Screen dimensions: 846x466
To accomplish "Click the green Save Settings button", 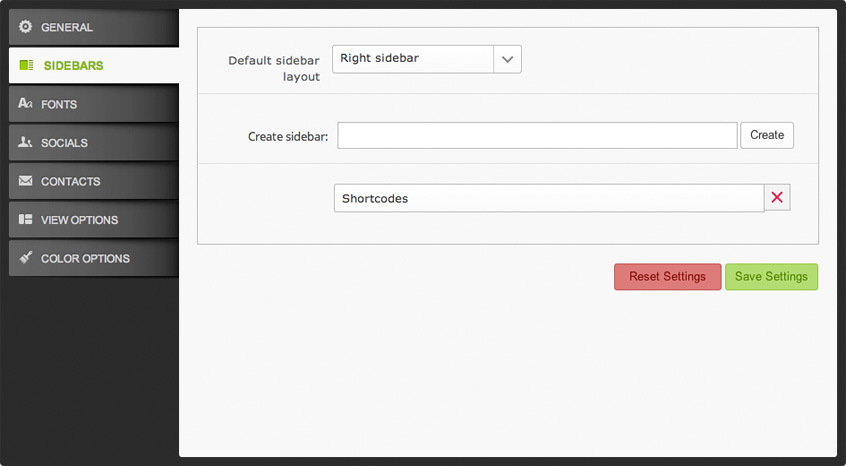I will point(771,277).
